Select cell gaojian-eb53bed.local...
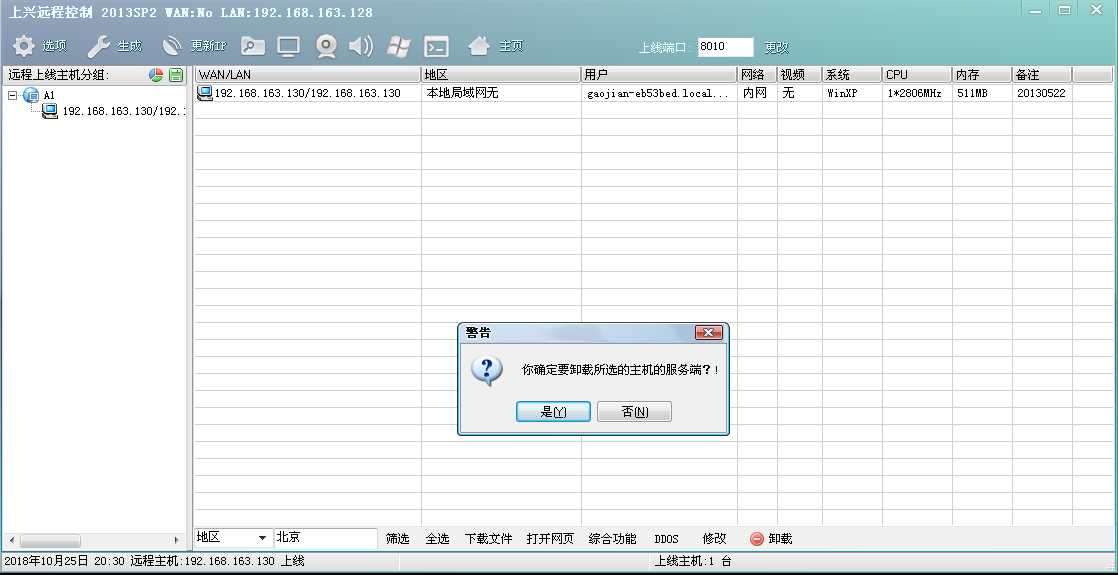Screen dimensions: 1118x575 click(658, 93)
